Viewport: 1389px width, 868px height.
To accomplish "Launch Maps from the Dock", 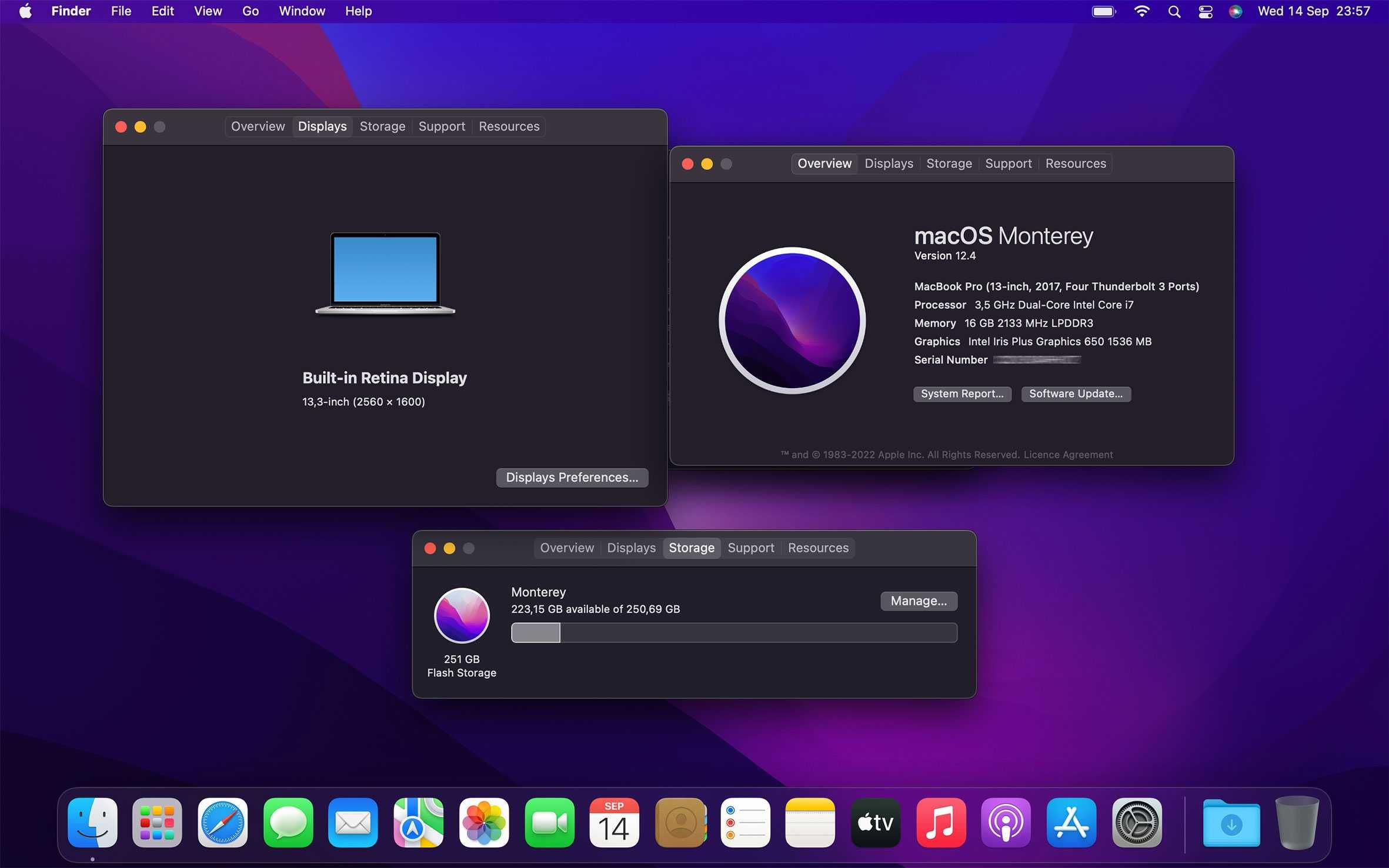I will (x=418, y=822).
